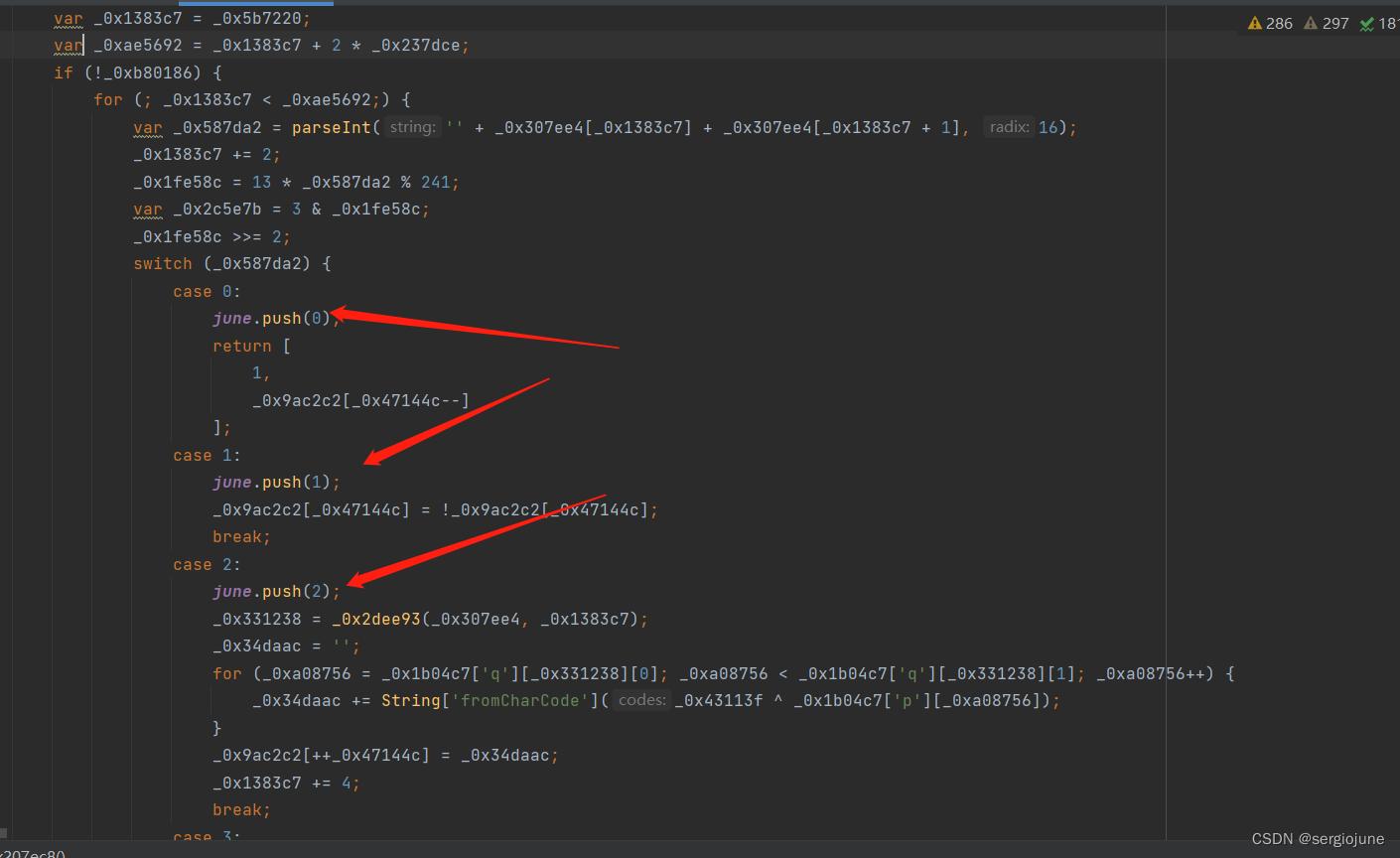
Task: Click the 'case 0:' label
Action: click(x=207, y=292)
